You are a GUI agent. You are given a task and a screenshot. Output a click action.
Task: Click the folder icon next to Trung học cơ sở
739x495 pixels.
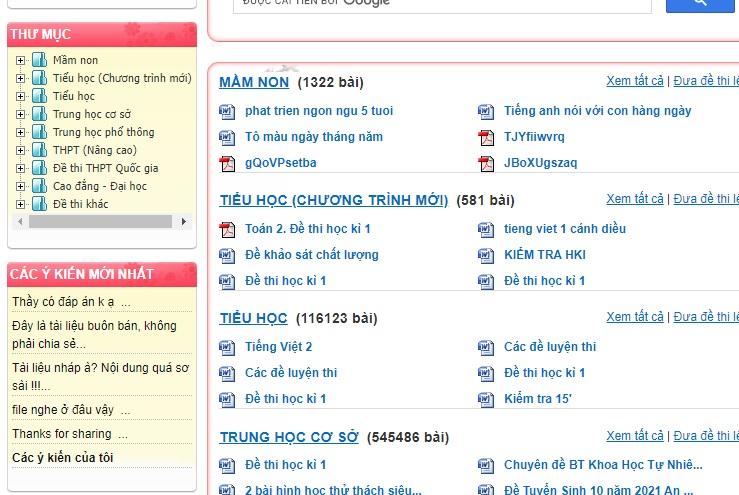pyautogui.click(x=40, y=114)
